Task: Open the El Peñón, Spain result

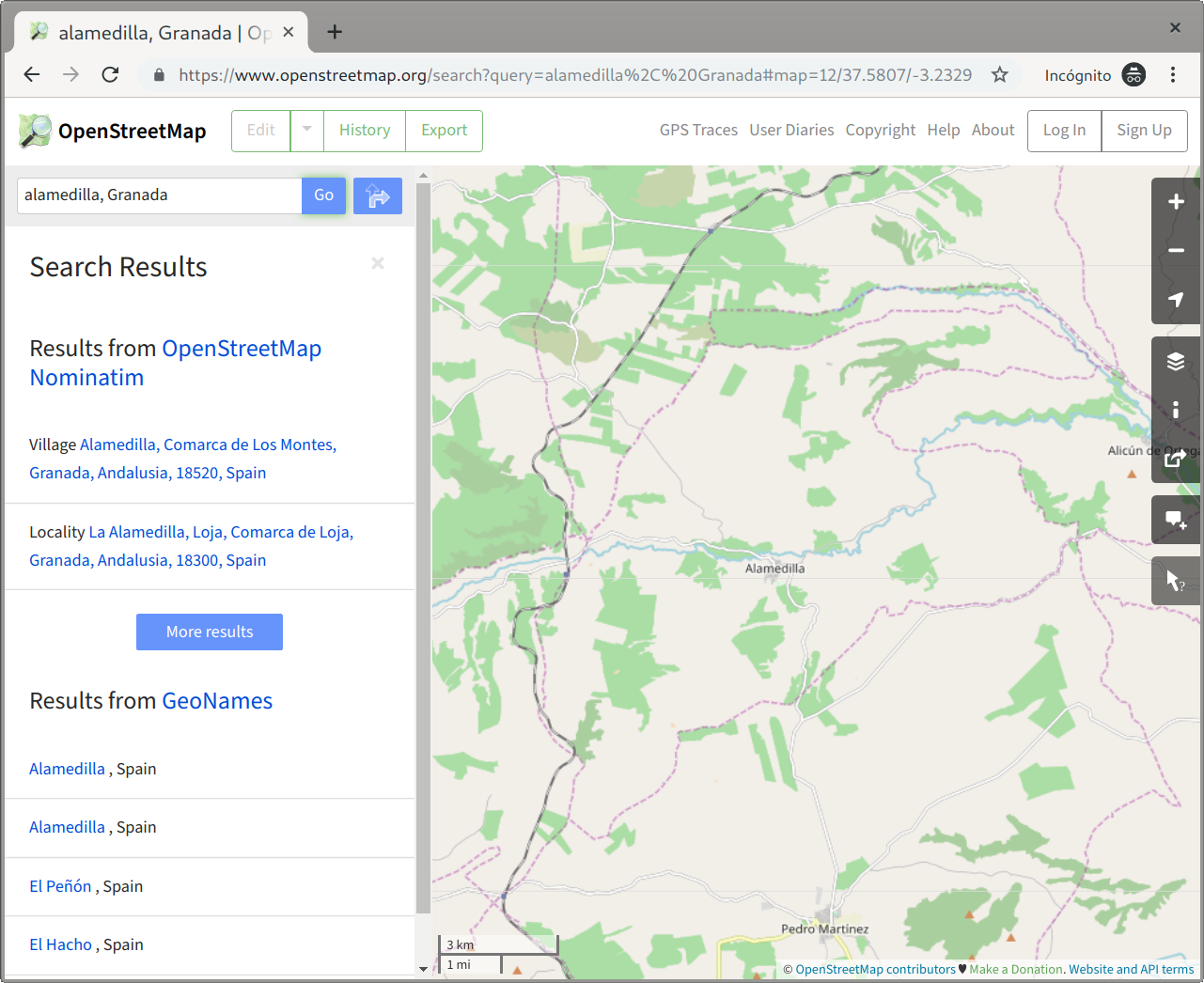Action: point(60,886)
